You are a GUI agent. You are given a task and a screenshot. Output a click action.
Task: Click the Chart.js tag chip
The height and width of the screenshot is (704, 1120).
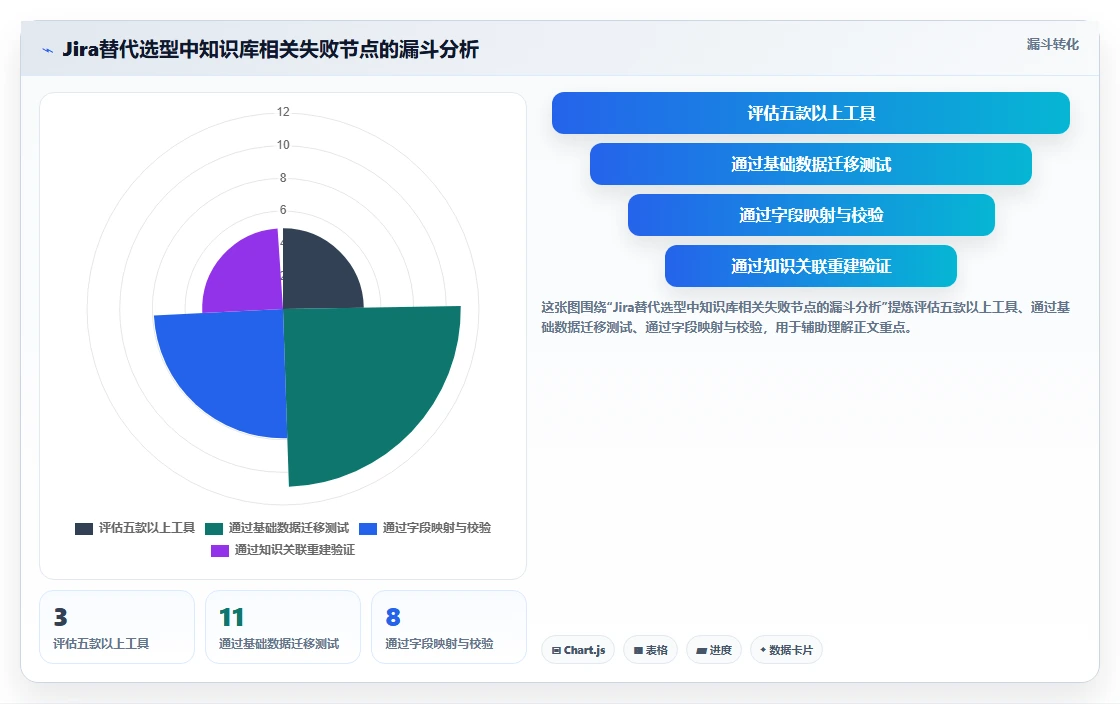(x=578, y=650)
